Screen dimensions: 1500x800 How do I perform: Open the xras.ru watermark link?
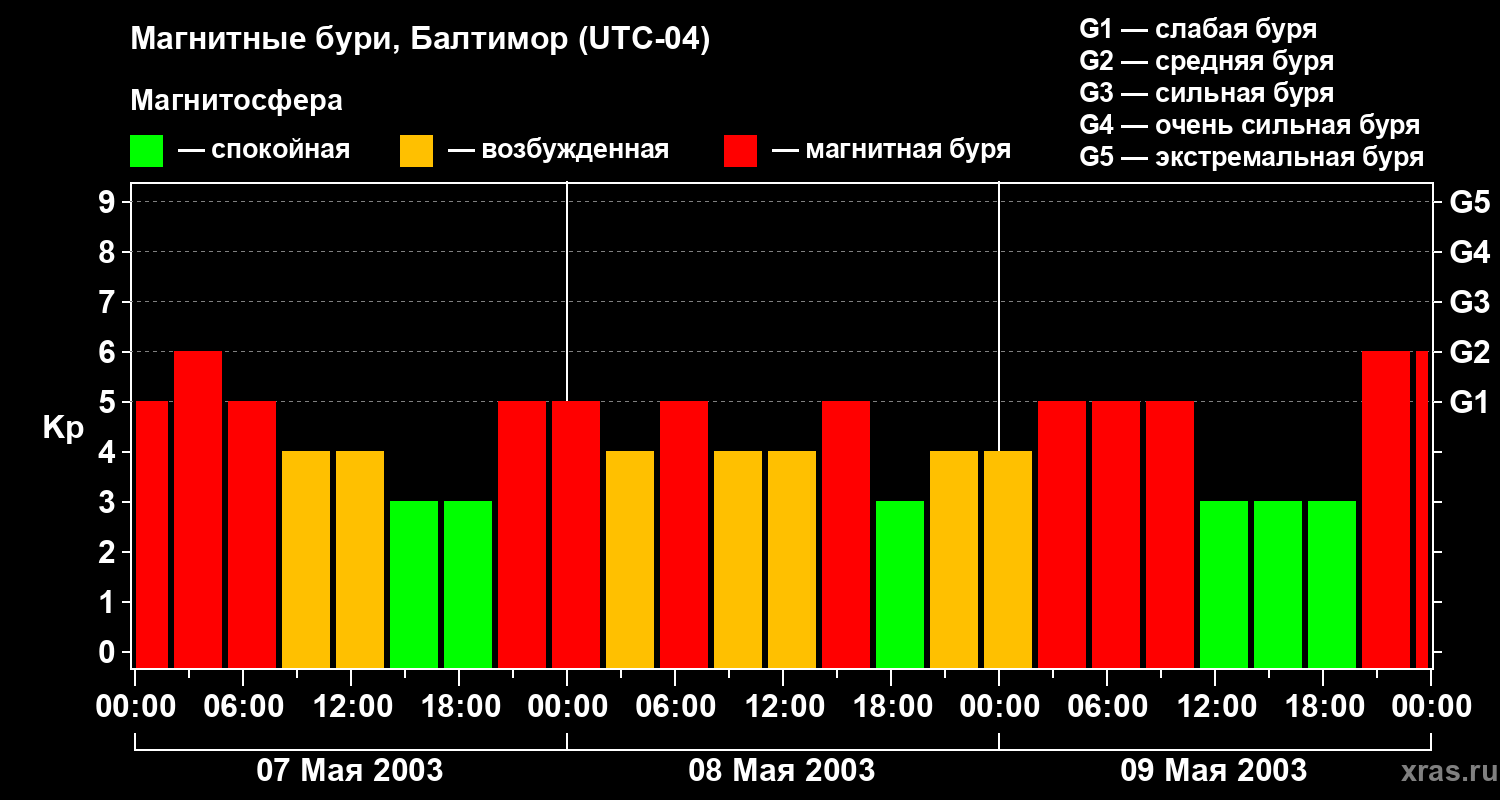coord(1444,771)
